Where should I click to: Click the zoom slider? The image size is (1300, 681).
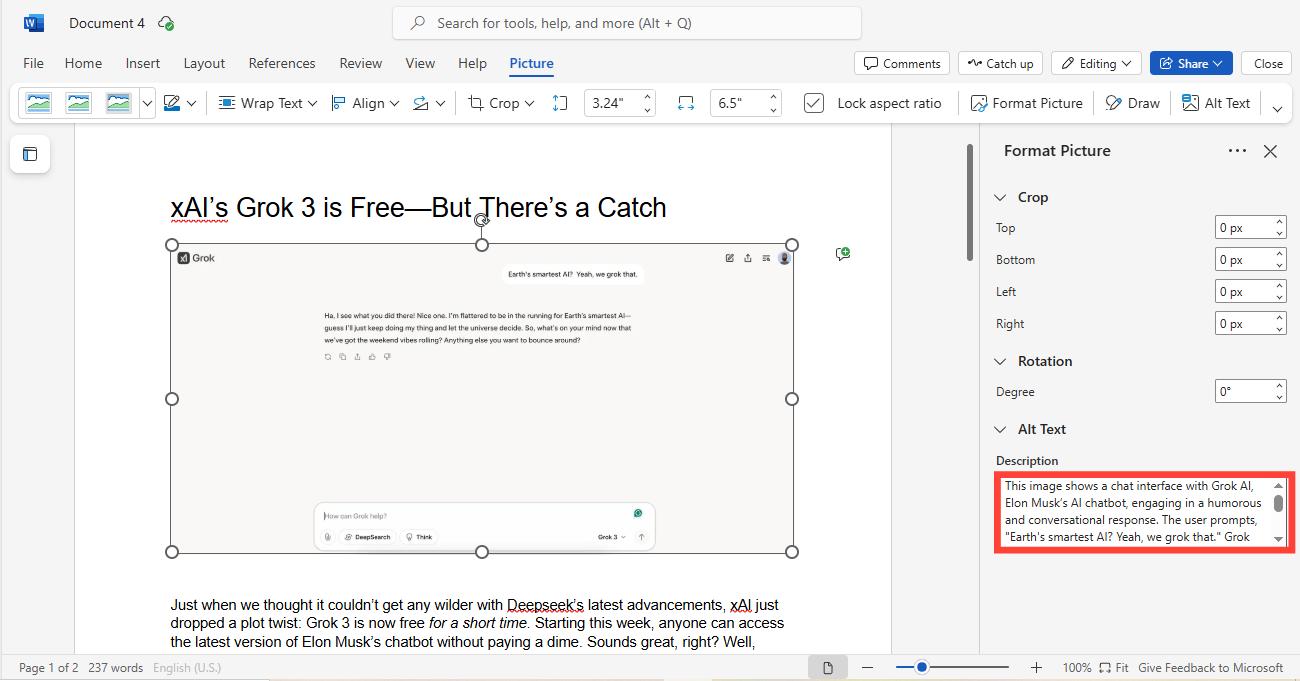[951, 668]
